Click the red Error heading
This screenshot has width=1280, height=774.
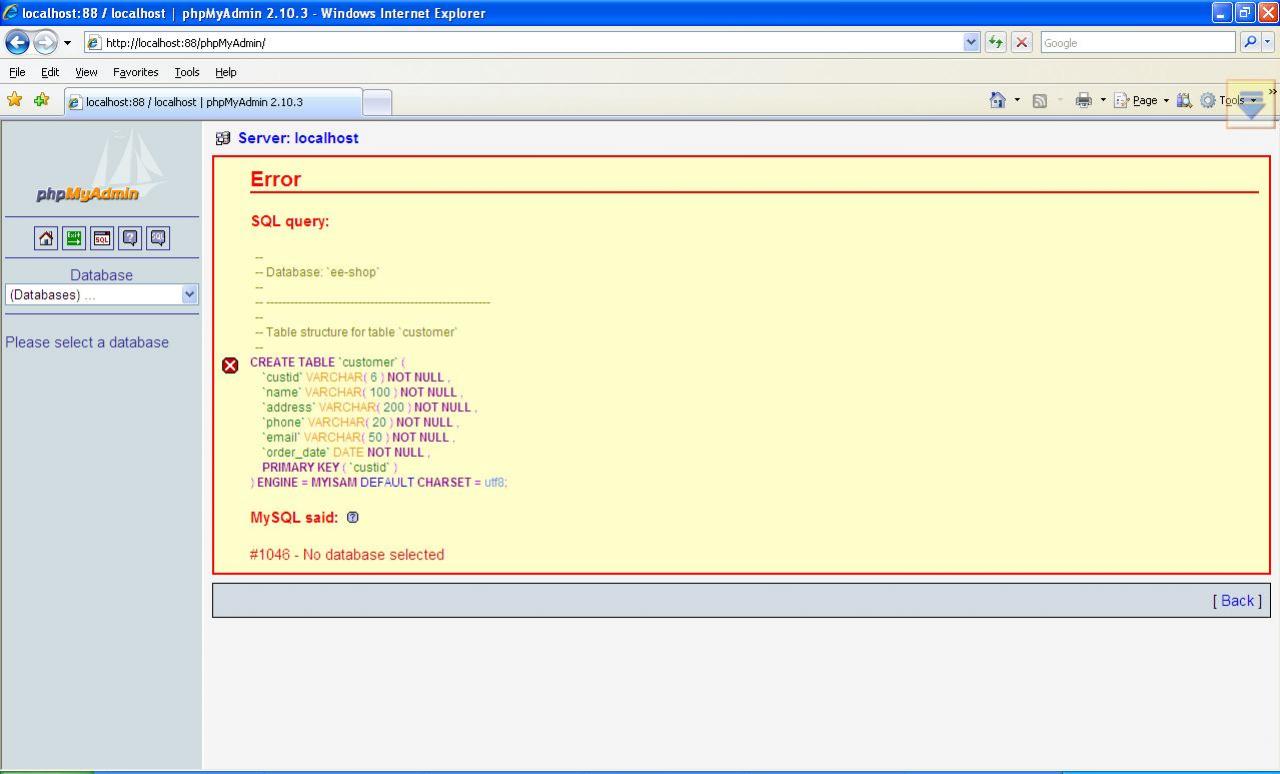(x=276, y=179)
